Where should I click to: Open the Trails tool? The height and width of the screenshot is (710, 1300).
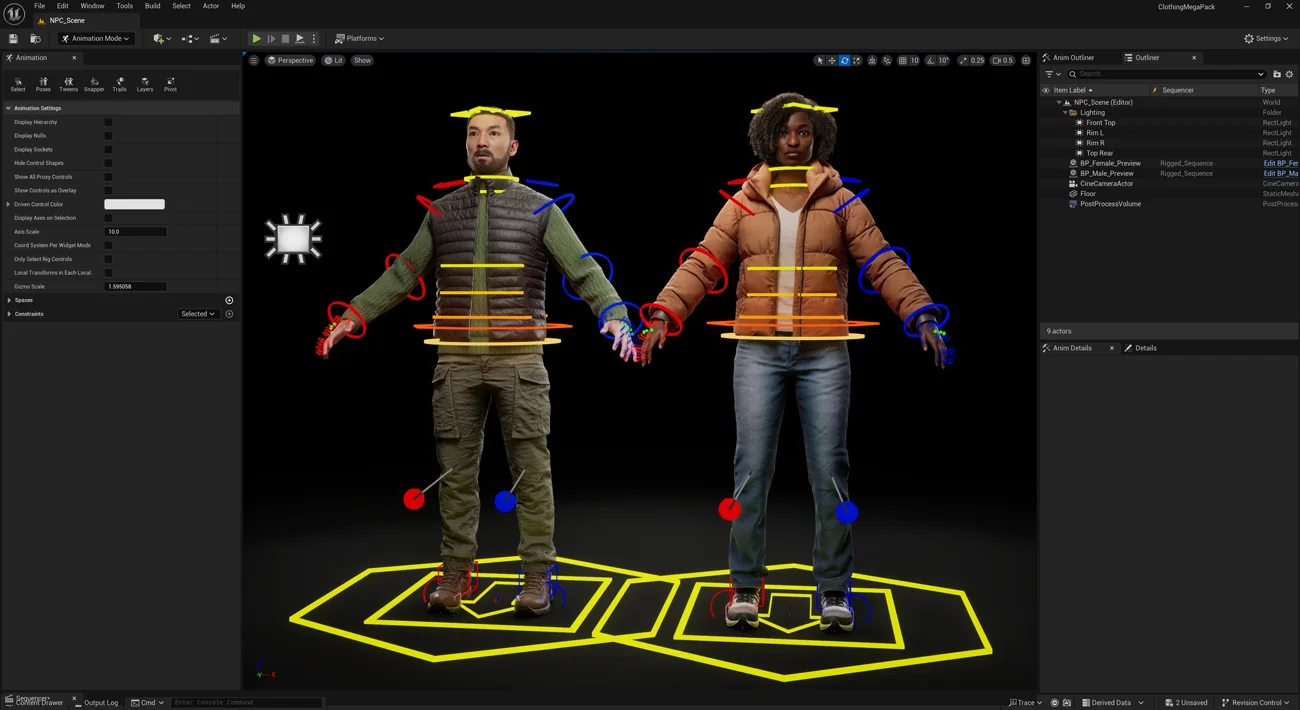point(119,84)
